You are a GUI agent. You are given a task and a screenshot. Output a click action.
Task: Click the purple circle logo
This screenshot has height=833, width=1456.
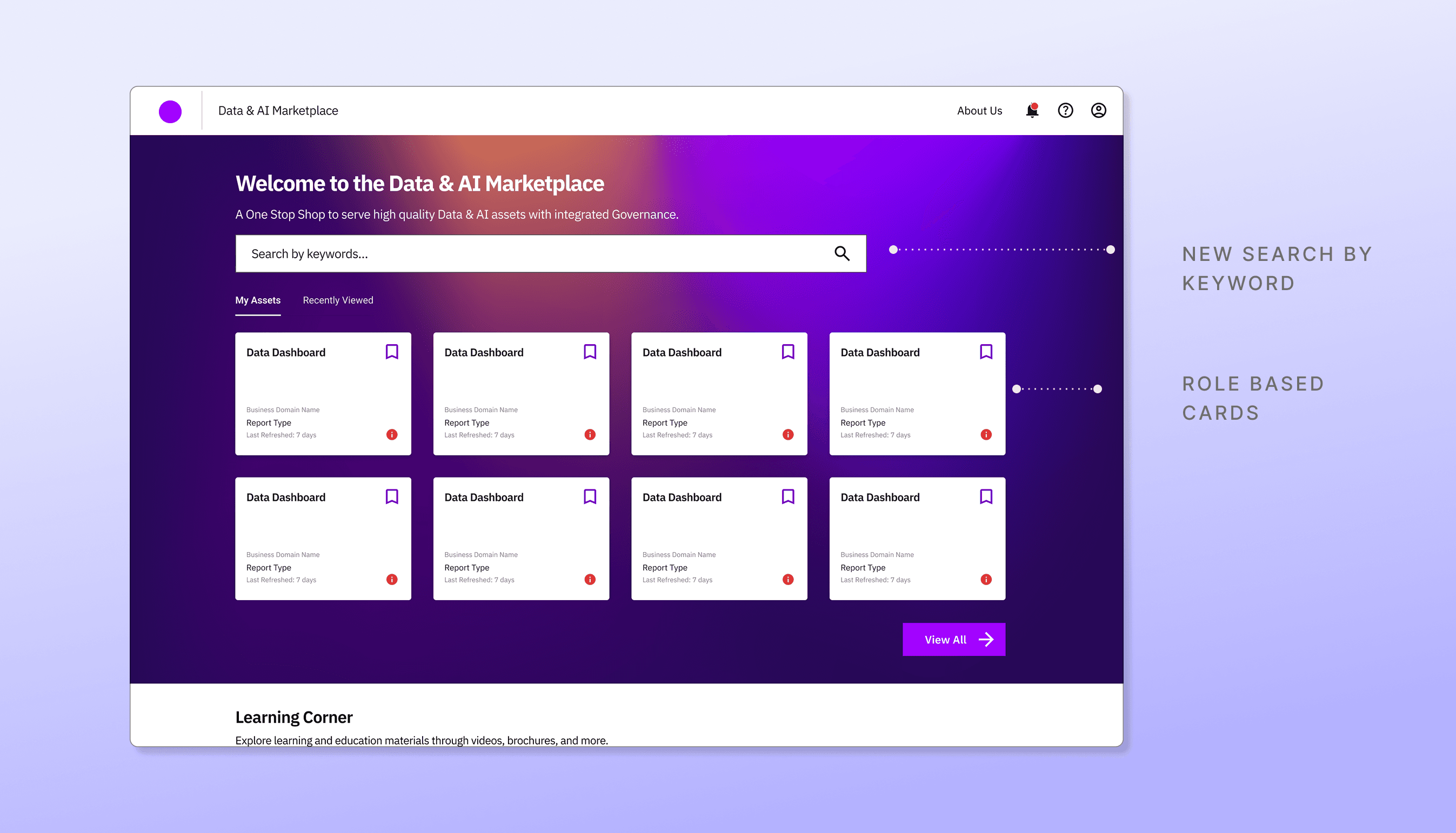click(x=170, y=111)
